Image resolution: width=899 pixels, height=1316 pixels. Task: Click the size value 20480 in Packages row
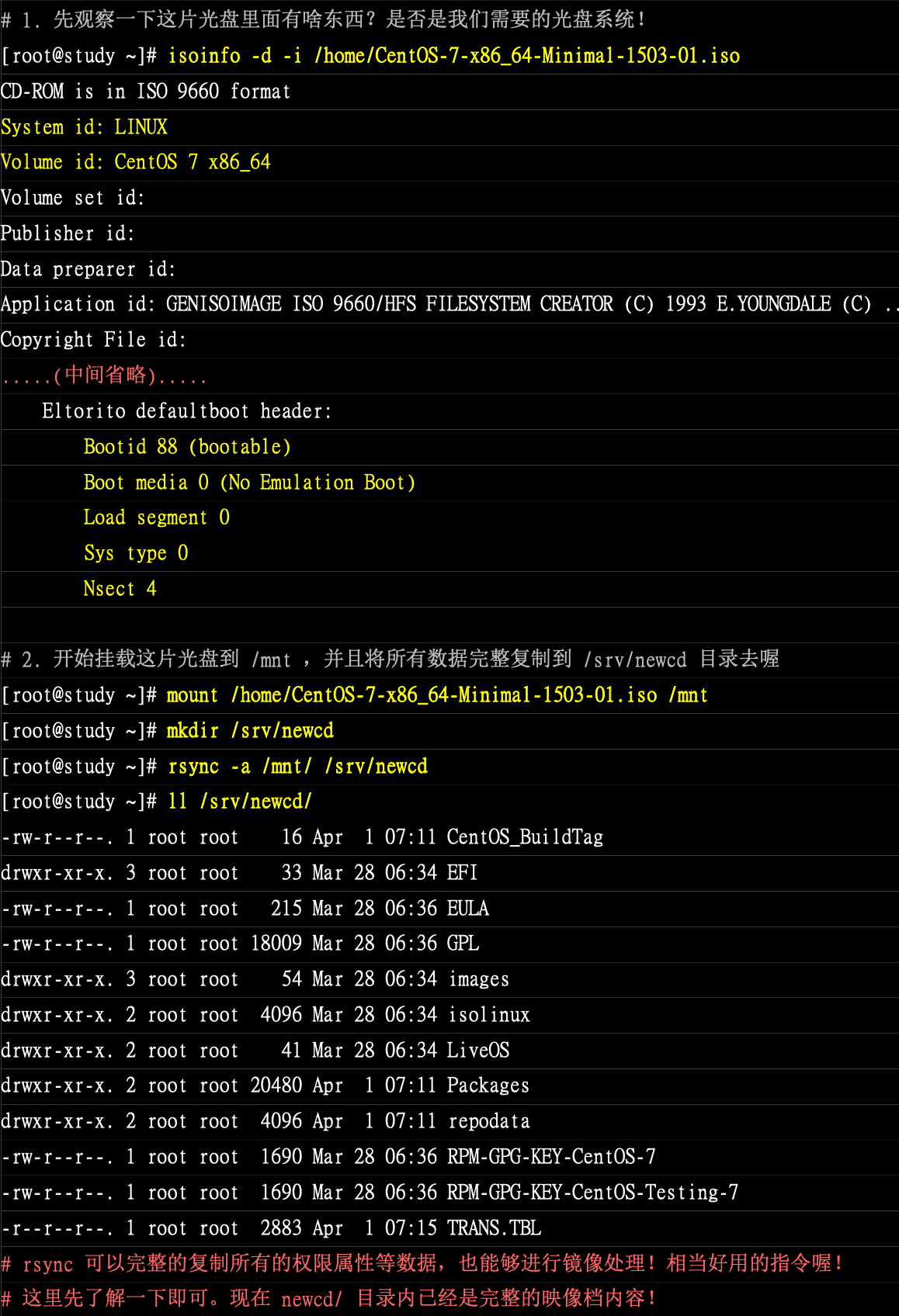276,1086
